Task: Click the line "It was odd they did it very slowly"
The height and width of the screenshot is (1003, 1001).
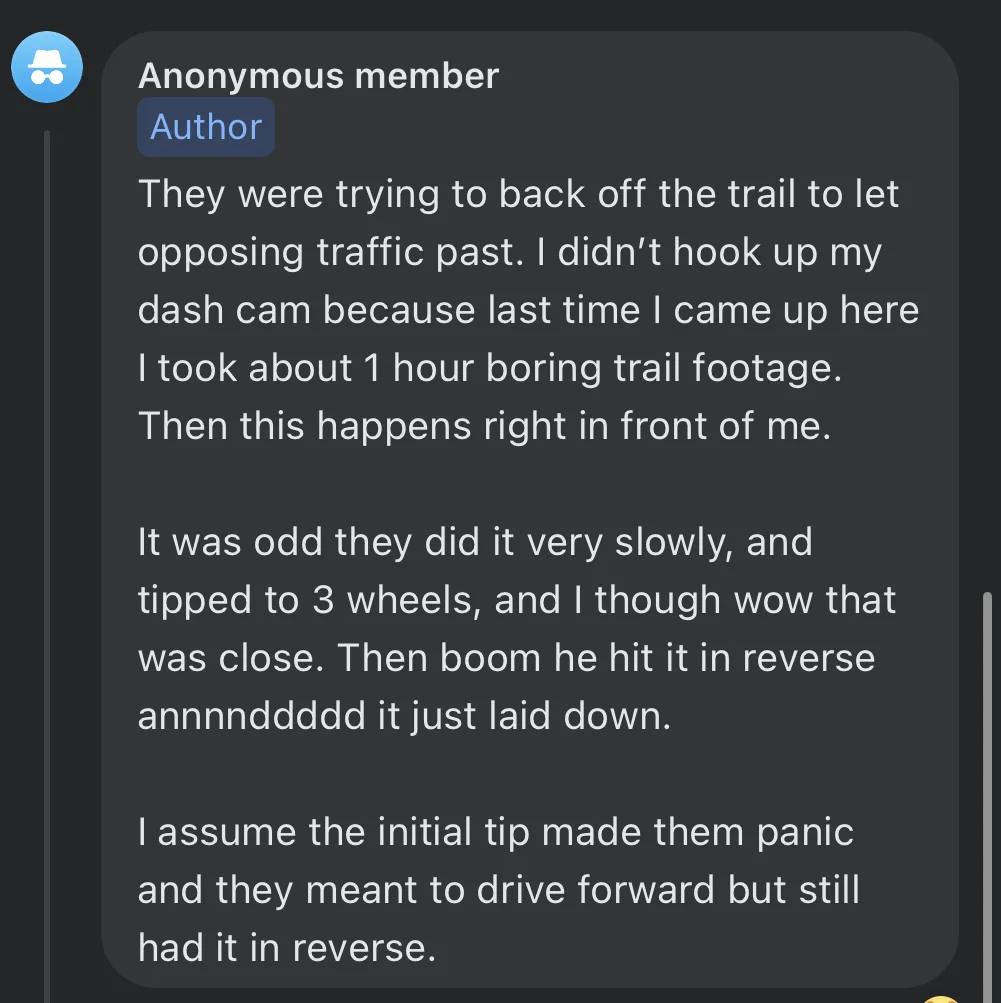Action: click(x=474, y=542)
